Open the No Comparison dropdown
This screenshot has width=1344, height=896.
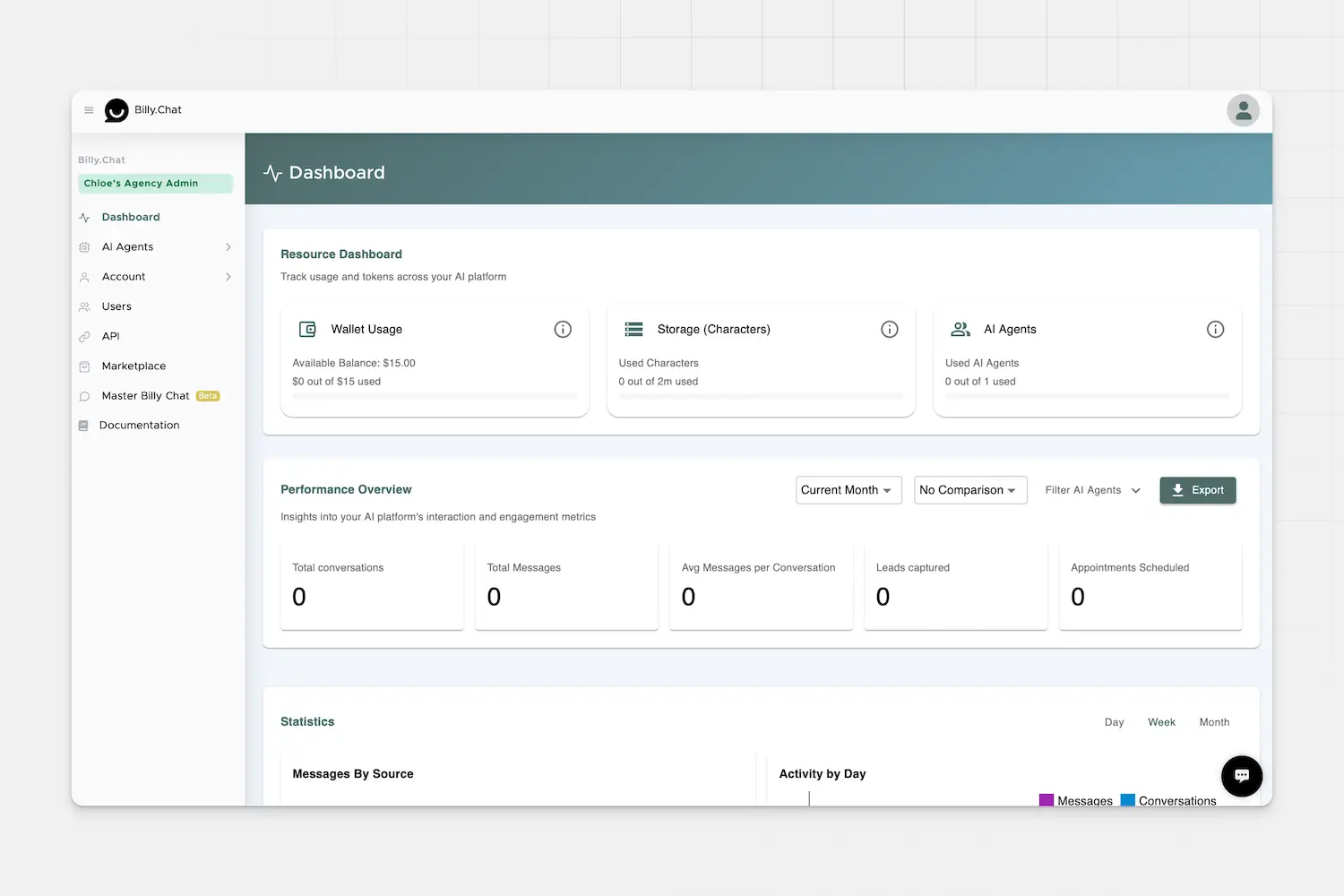pos(970,490)
